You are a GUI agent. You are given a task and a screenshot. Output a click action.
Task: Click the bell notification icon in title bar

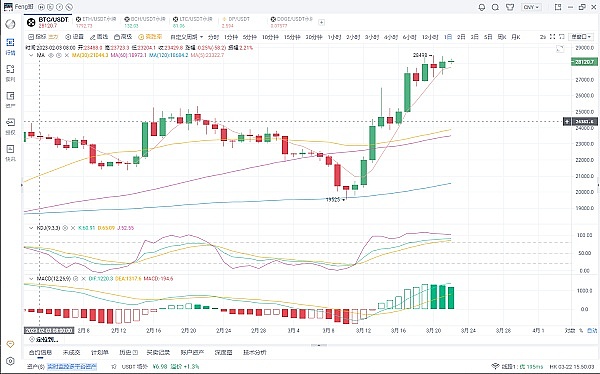[482, 7]
